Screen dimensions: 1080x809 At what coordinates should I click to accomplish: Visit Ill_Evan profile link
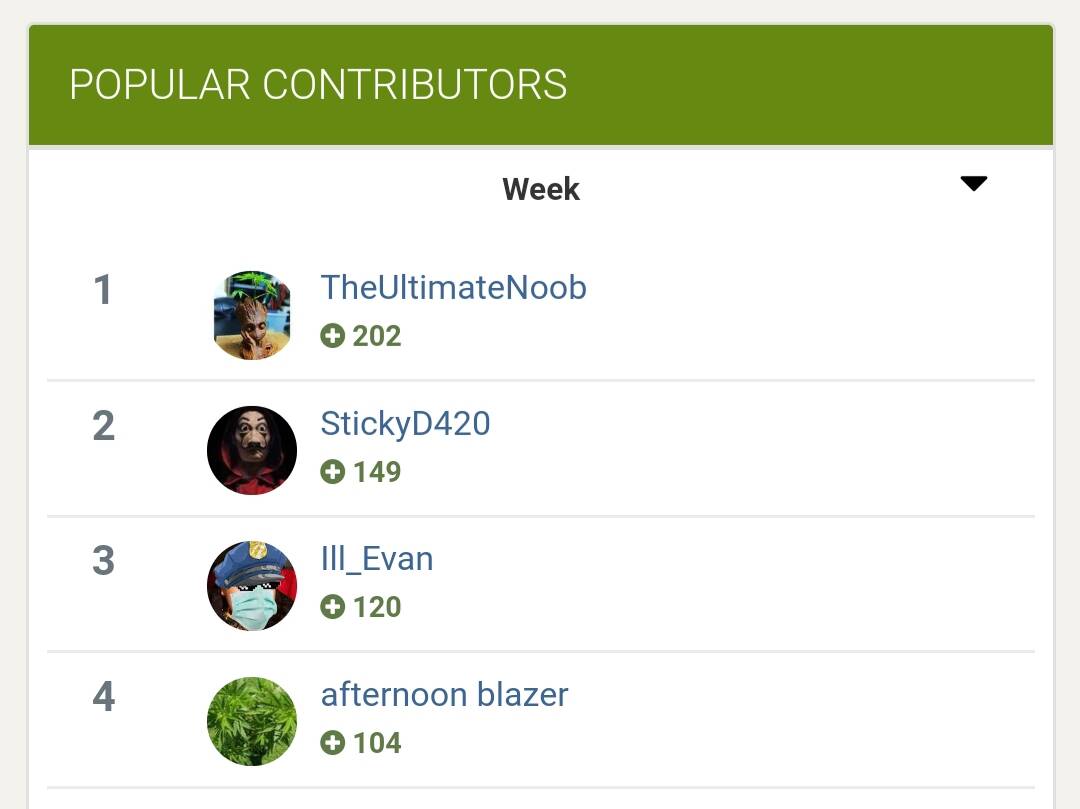pos(377,559)
